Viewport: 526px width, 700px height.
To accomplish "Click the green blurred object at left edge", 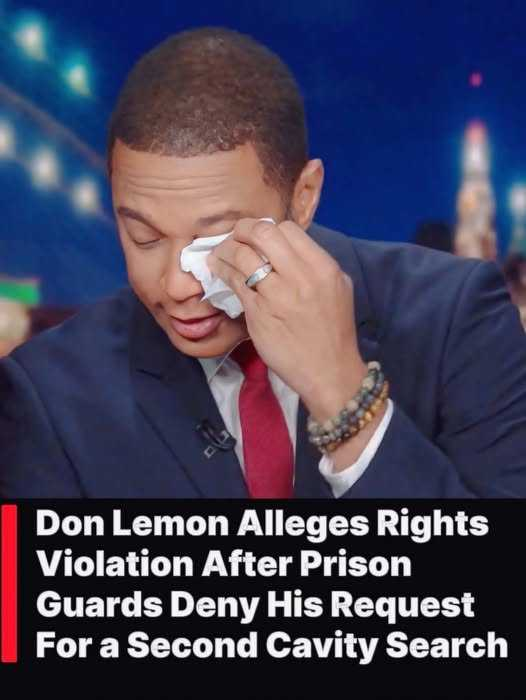I will pos(18,290).
